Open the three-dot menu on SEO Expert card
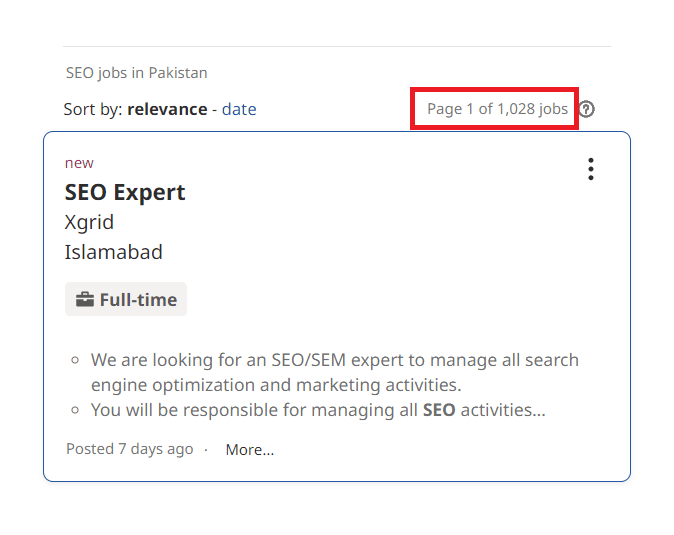Image resolution: width=674 pixels, height=535 pixels. click(591, 169)
